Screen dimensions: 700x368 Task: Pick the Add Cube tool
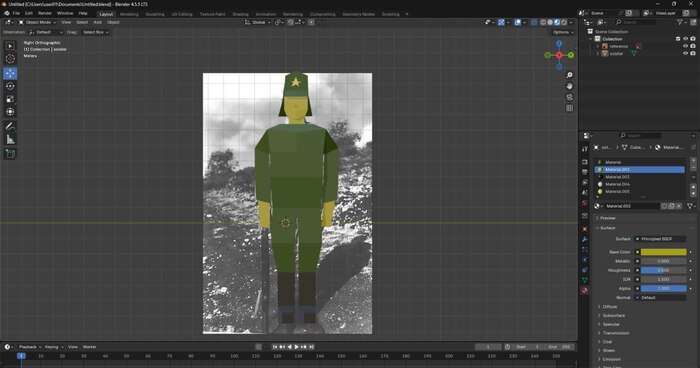tap(10, 154)
